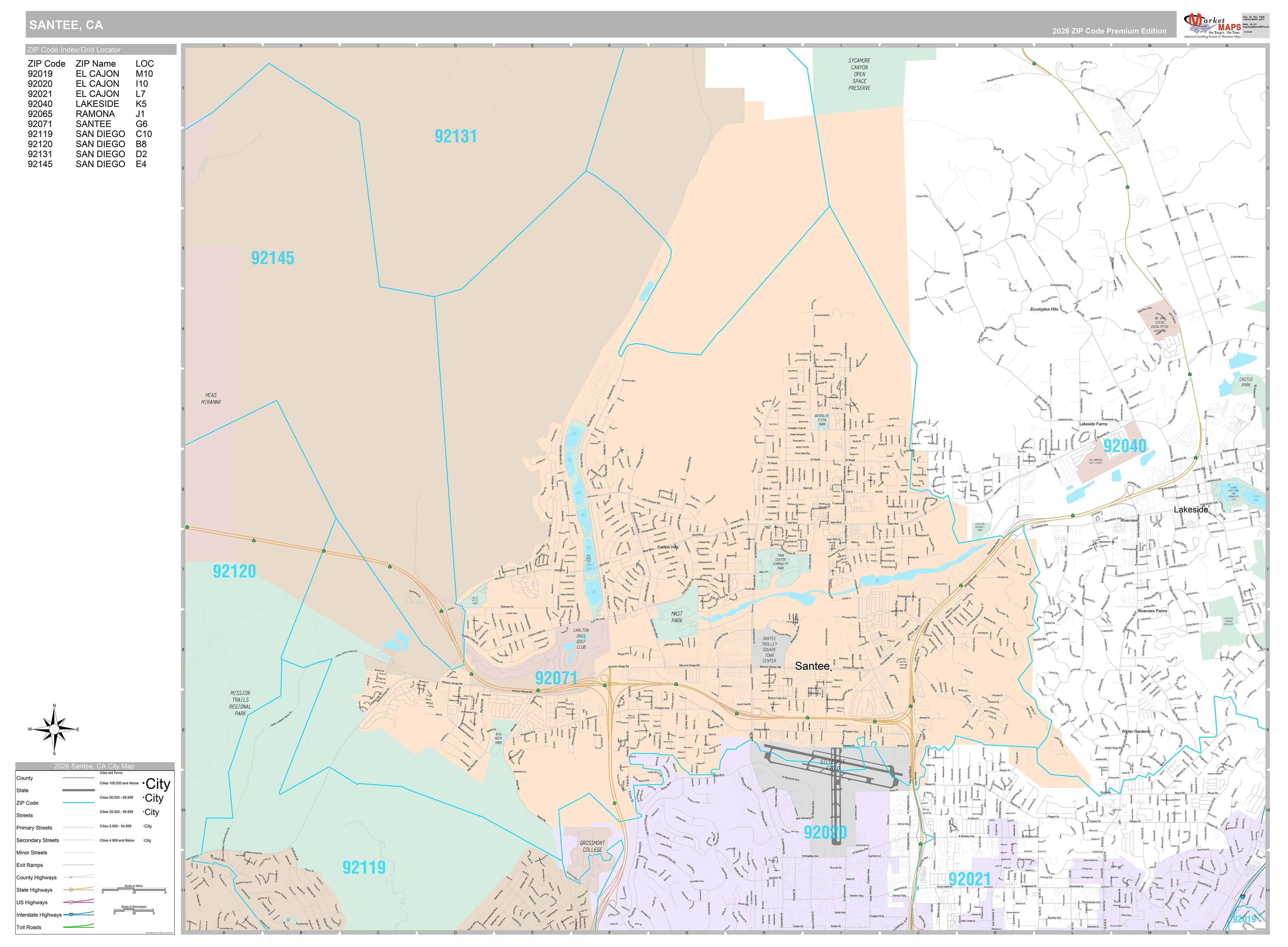Click the Grossmont College label
1288x947 pixels.
click(592, 846)
